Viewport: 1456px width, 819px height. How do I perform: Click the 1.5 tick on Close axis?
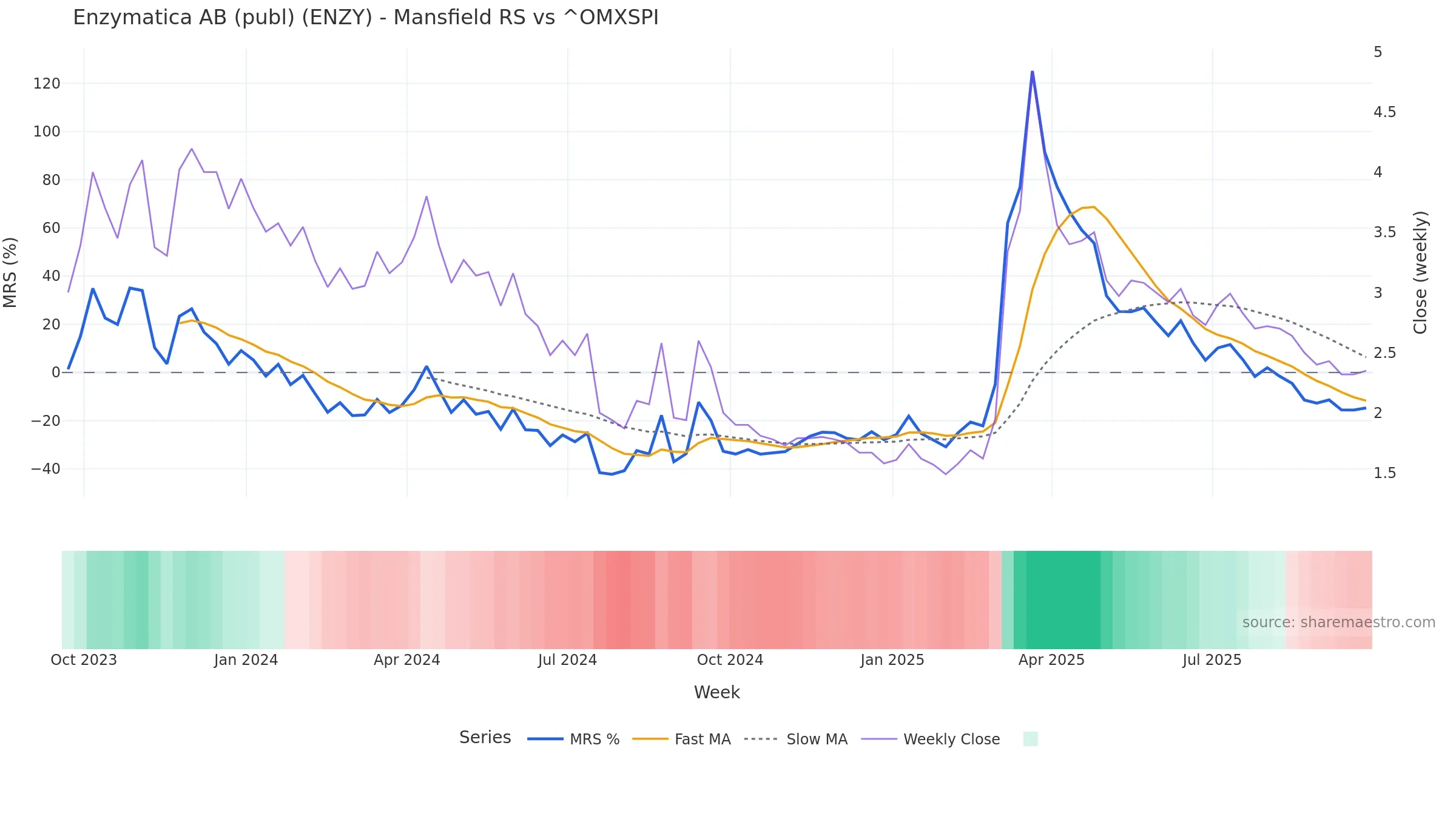pyautogui.click(x=1384, y=473)
